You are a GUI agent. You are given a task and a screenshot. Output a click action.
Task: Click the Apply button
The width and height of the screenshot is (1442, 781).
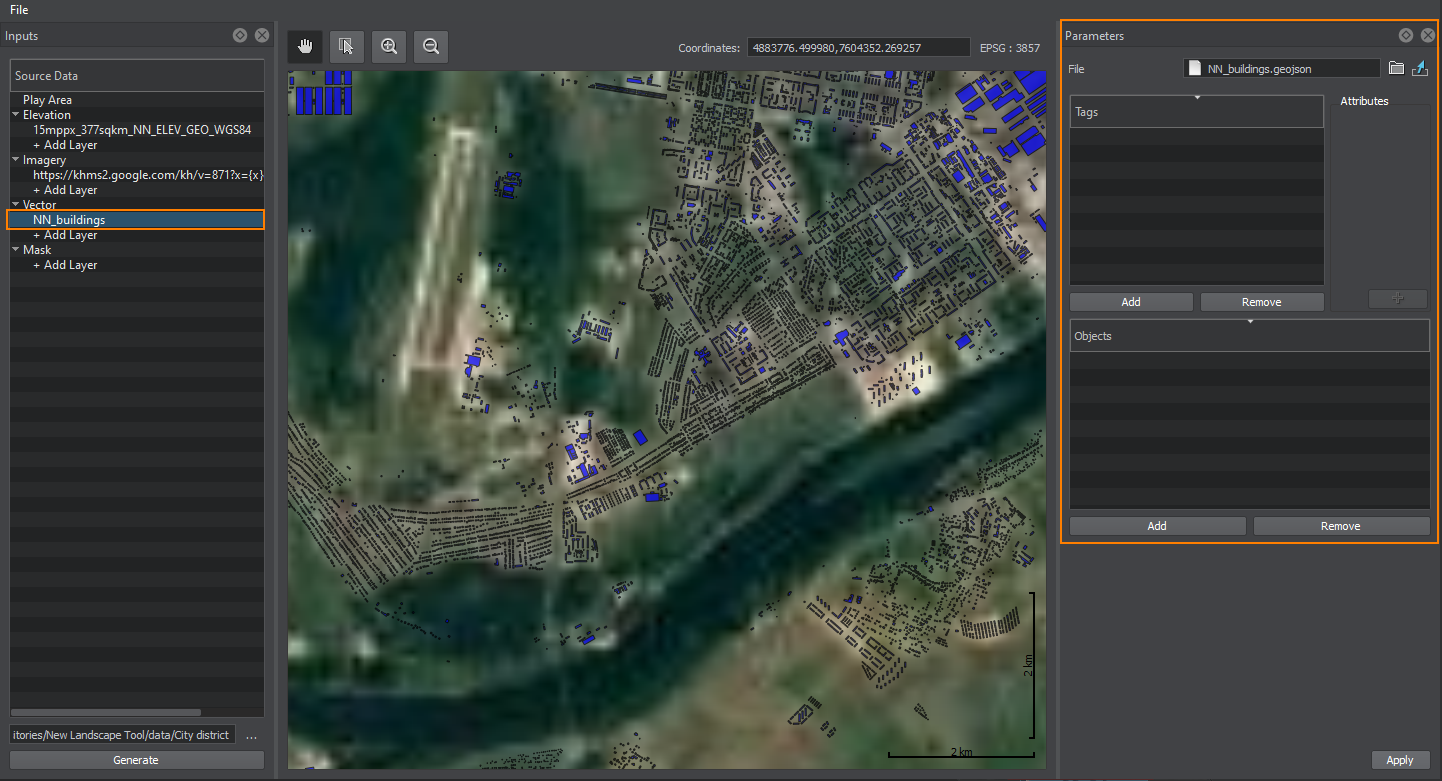tap(1399, 760)
